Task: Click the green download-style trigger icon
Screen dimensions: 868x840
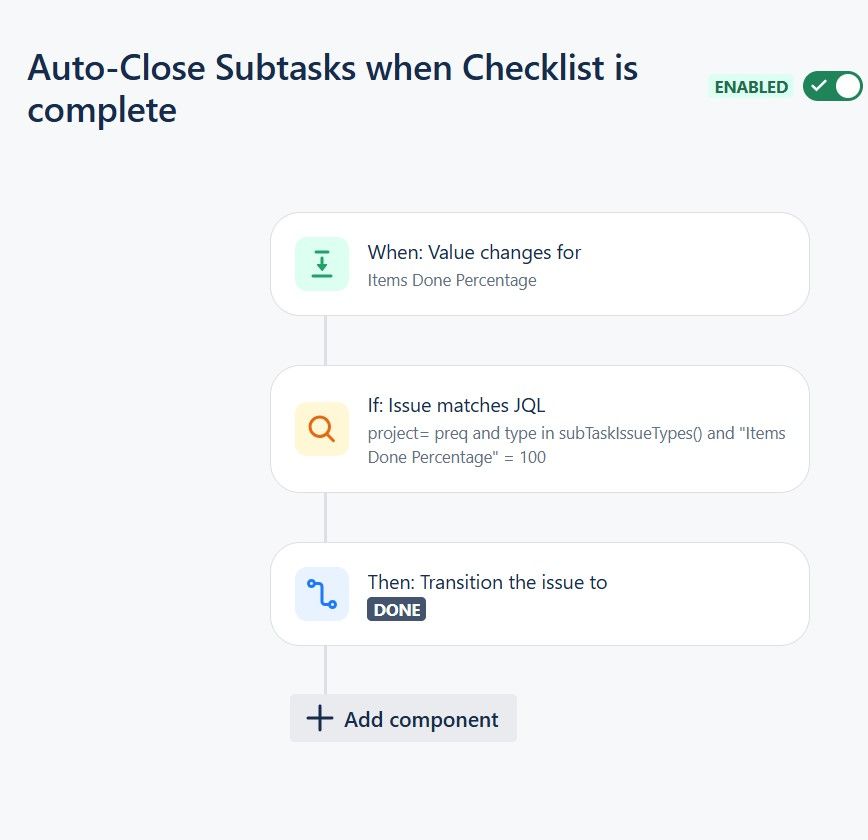Action: point(321,264)
